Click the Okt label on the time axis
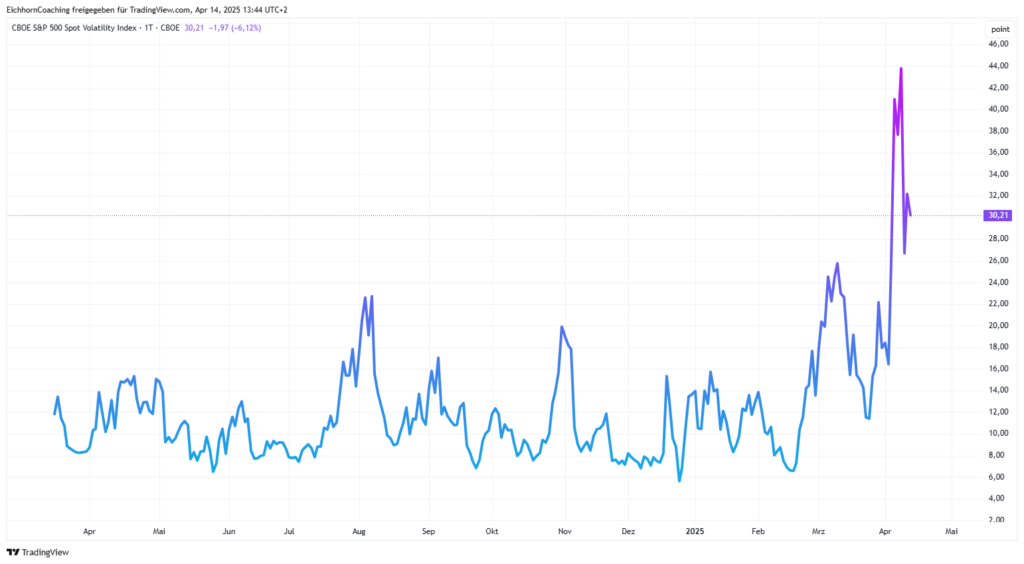 [x=492, y=531]
